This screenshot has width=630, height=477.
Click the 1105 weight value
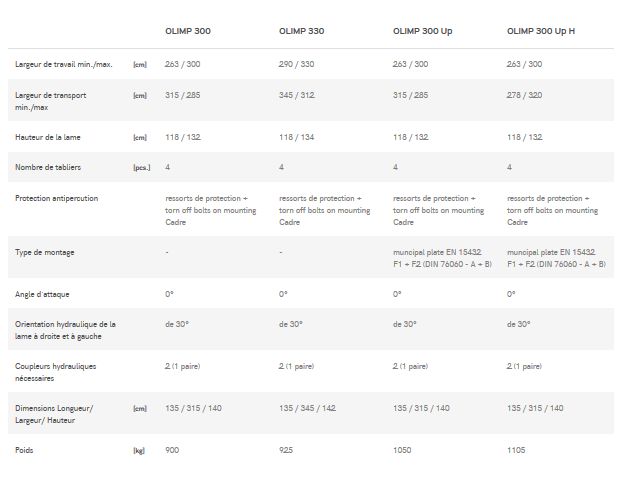pos(517,451)
